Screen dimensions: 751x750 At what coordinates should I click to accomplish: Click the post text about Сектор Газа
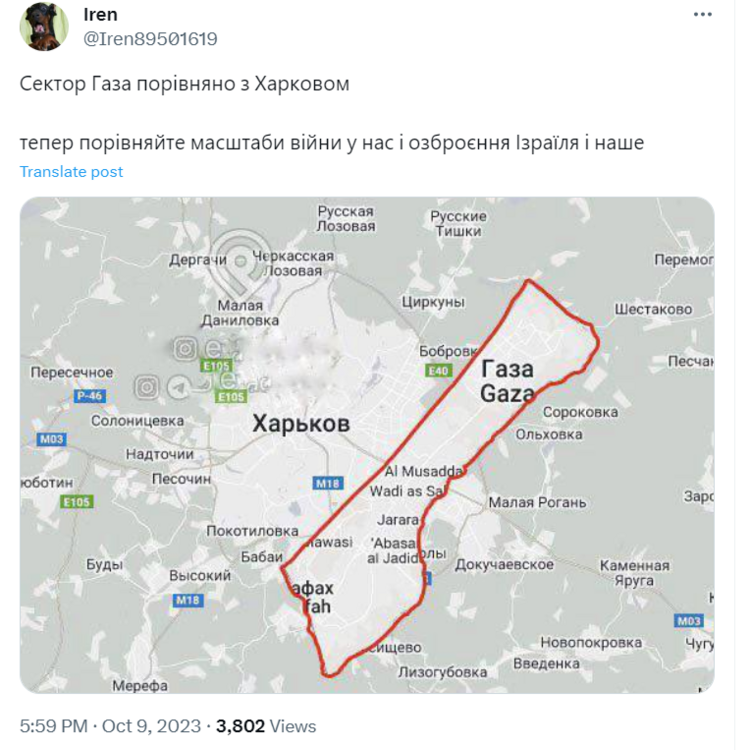click(x=185, y=84)
